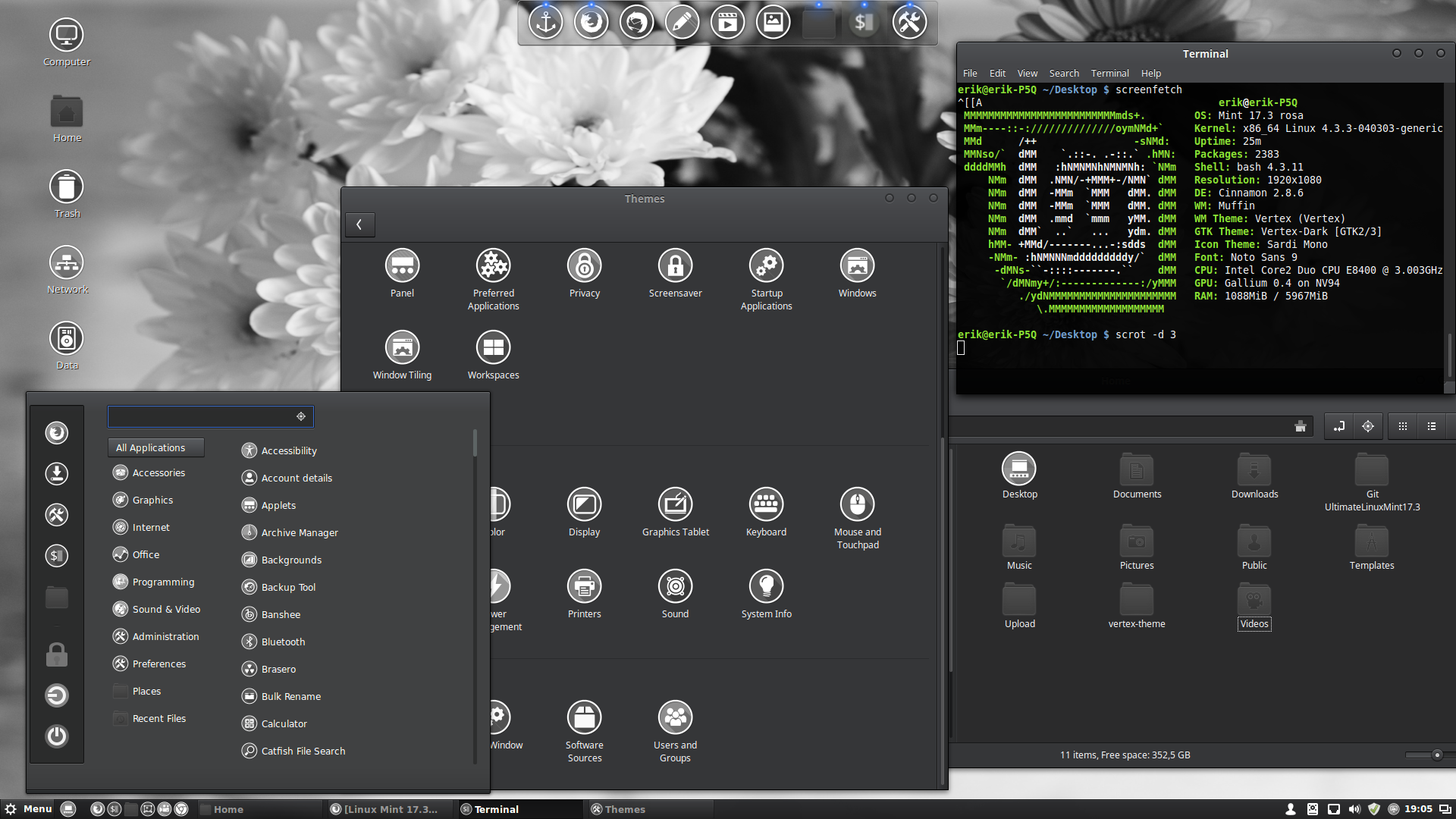
Task: Click the power button in the menu sidebar
Action: tap(57, 736)
